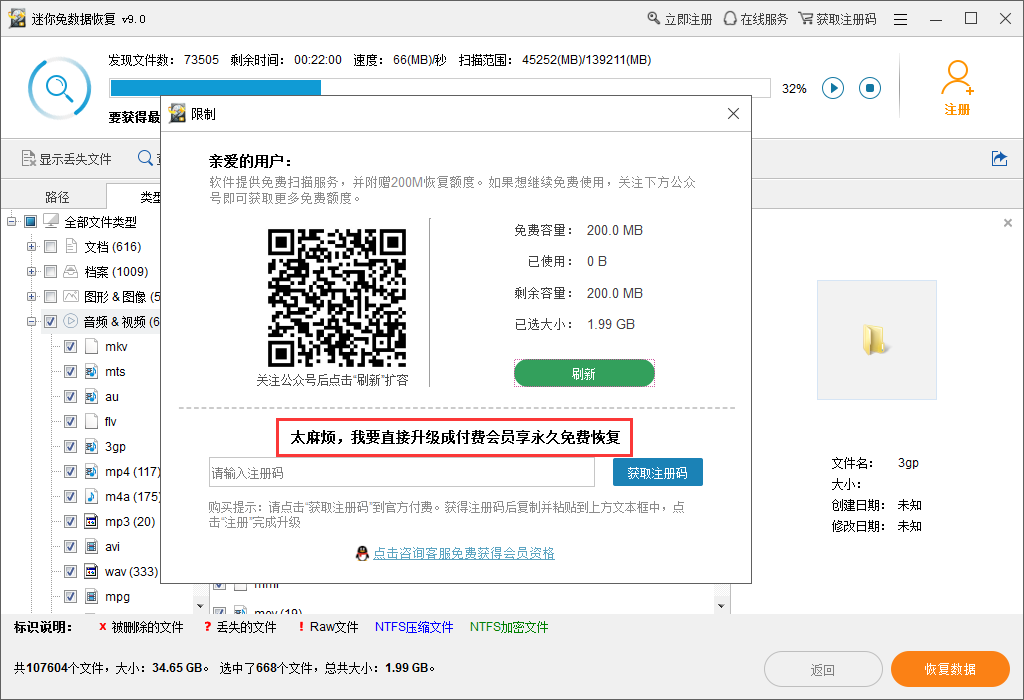Uncheck the mkv checkbox
Viewport: 1024px width, 700px height.
[x=71, y=346]
